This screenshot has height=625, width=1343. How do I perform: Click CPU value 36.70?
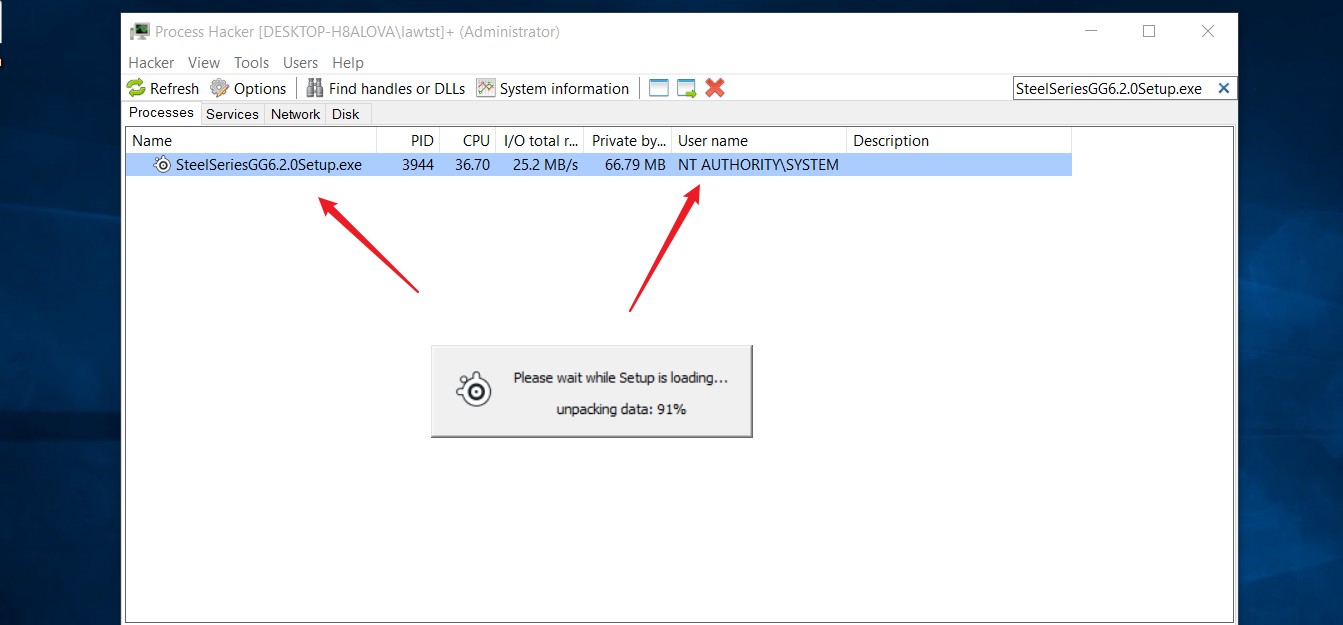point(472,165)
